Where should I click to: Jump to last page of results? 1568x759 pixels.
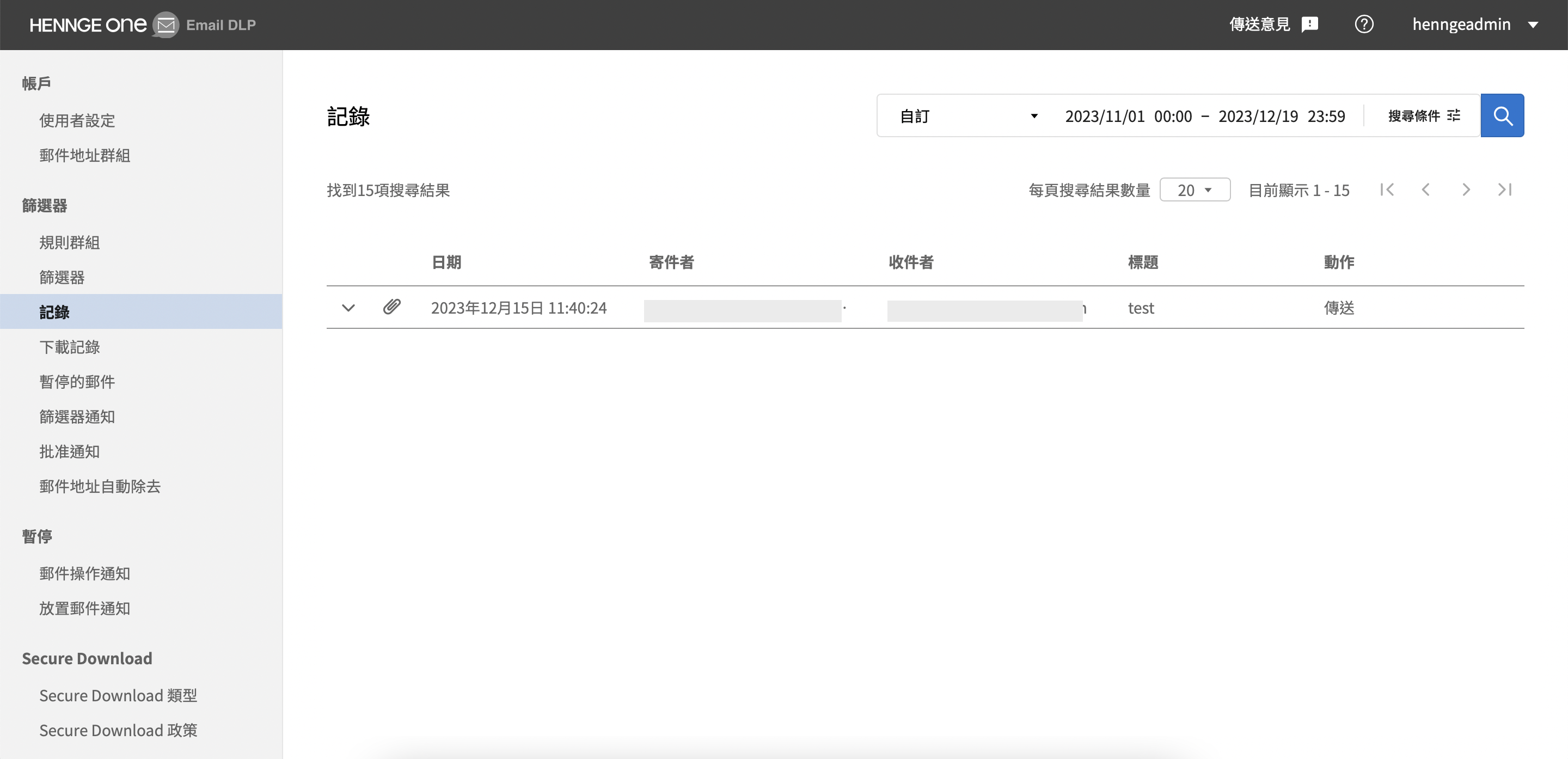tap(1505, 190)
